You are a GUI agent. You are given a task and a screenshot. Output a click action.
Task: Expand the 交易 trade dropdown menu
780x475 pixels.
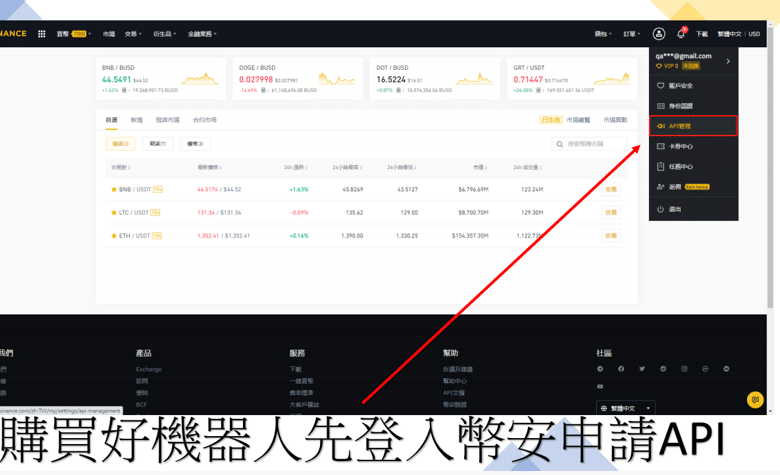pos(133,34)
